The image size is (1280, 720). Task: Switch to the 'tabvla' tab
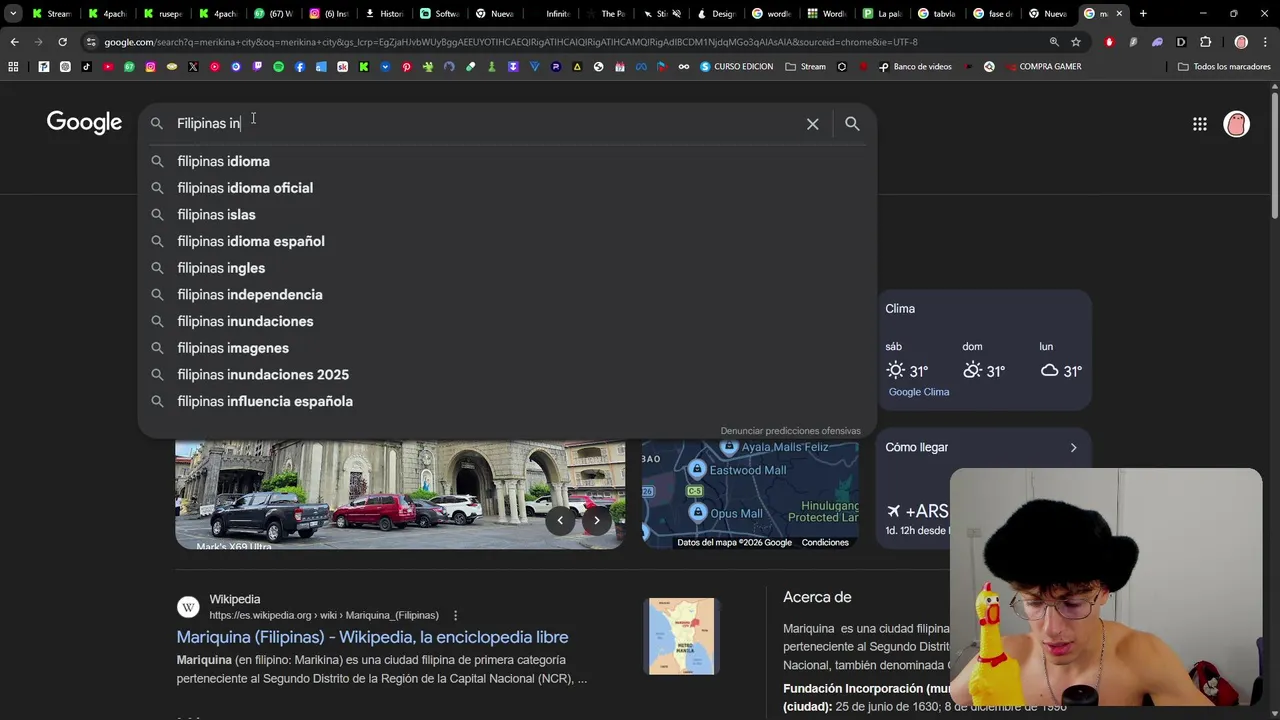(x=937, y=14)
